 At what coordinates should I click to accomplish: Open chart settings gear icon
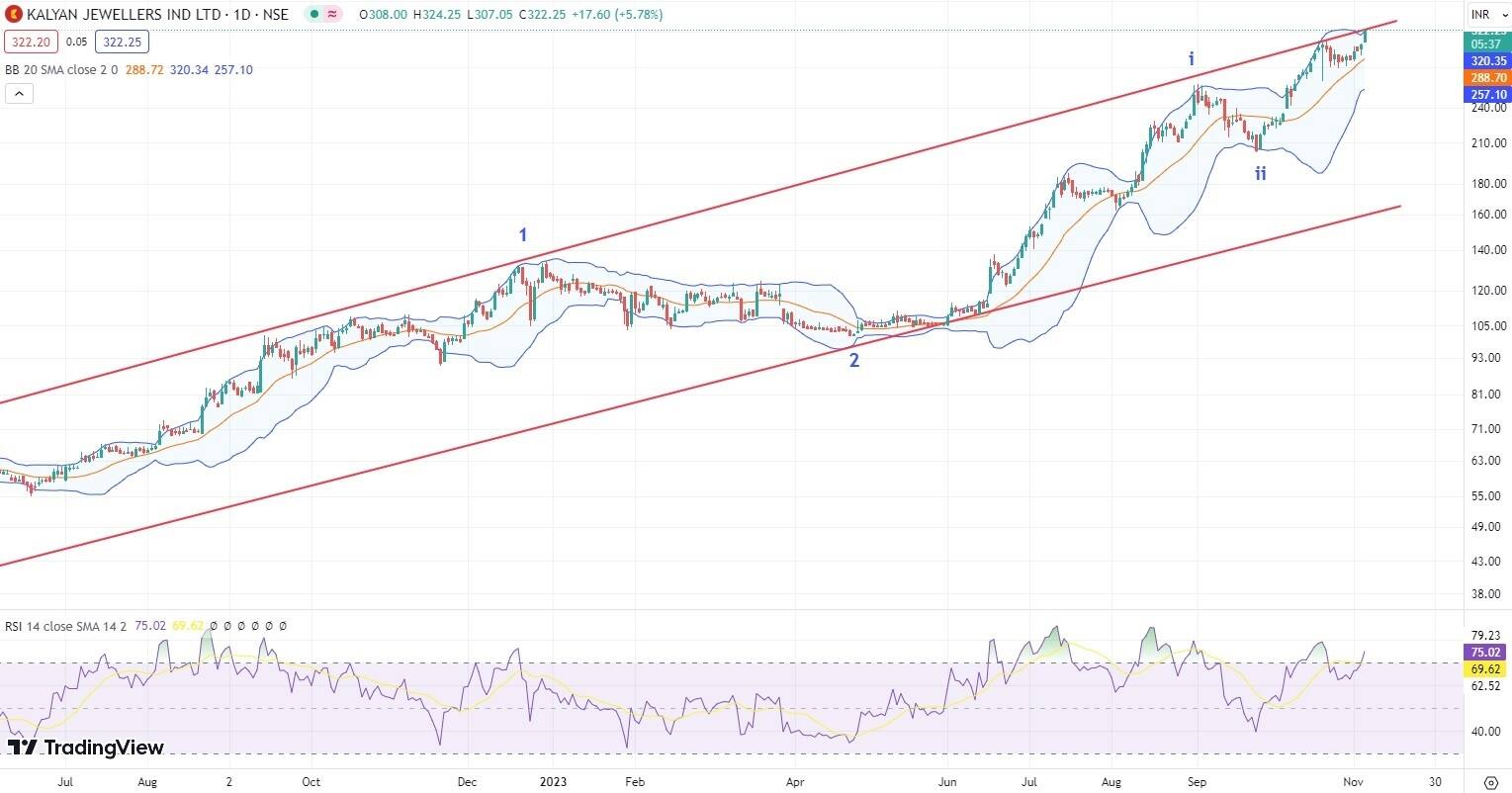pyautogui.click(x=1489, y=781)
